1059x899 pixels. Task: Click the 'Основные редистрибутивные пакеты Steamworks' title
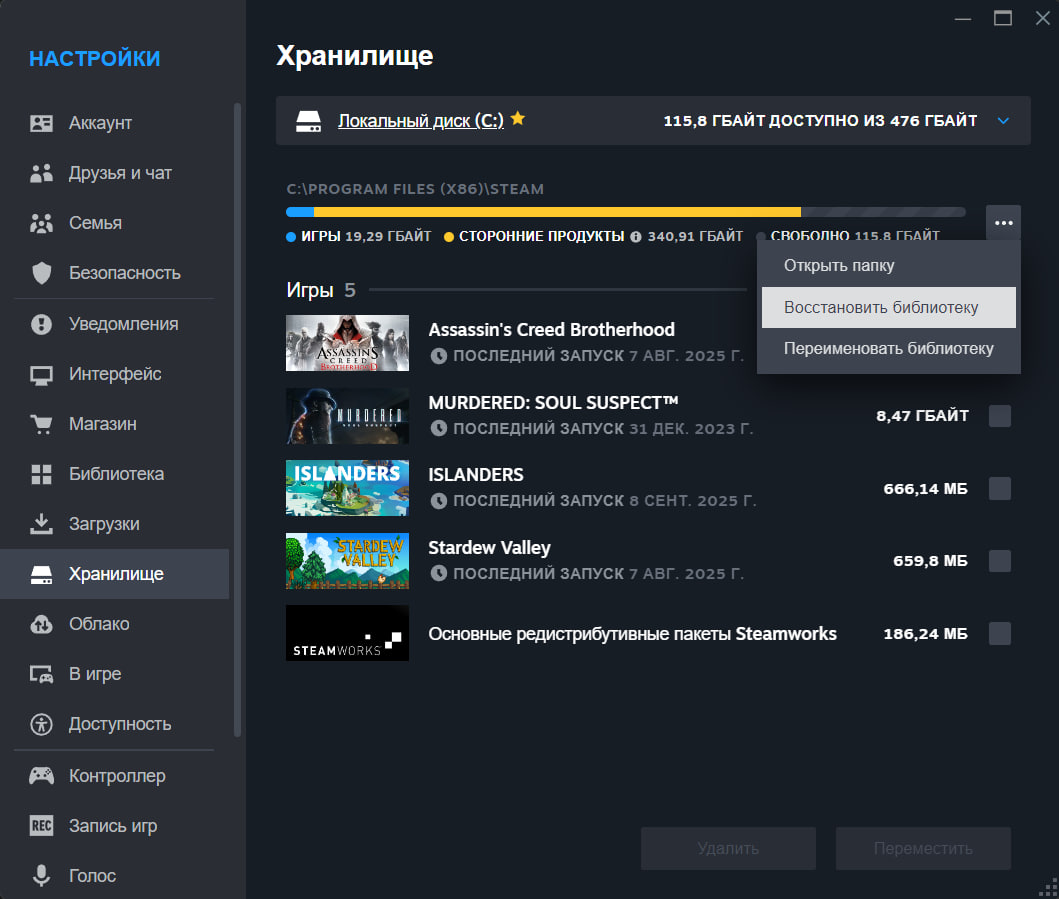[x=632, y=634]
